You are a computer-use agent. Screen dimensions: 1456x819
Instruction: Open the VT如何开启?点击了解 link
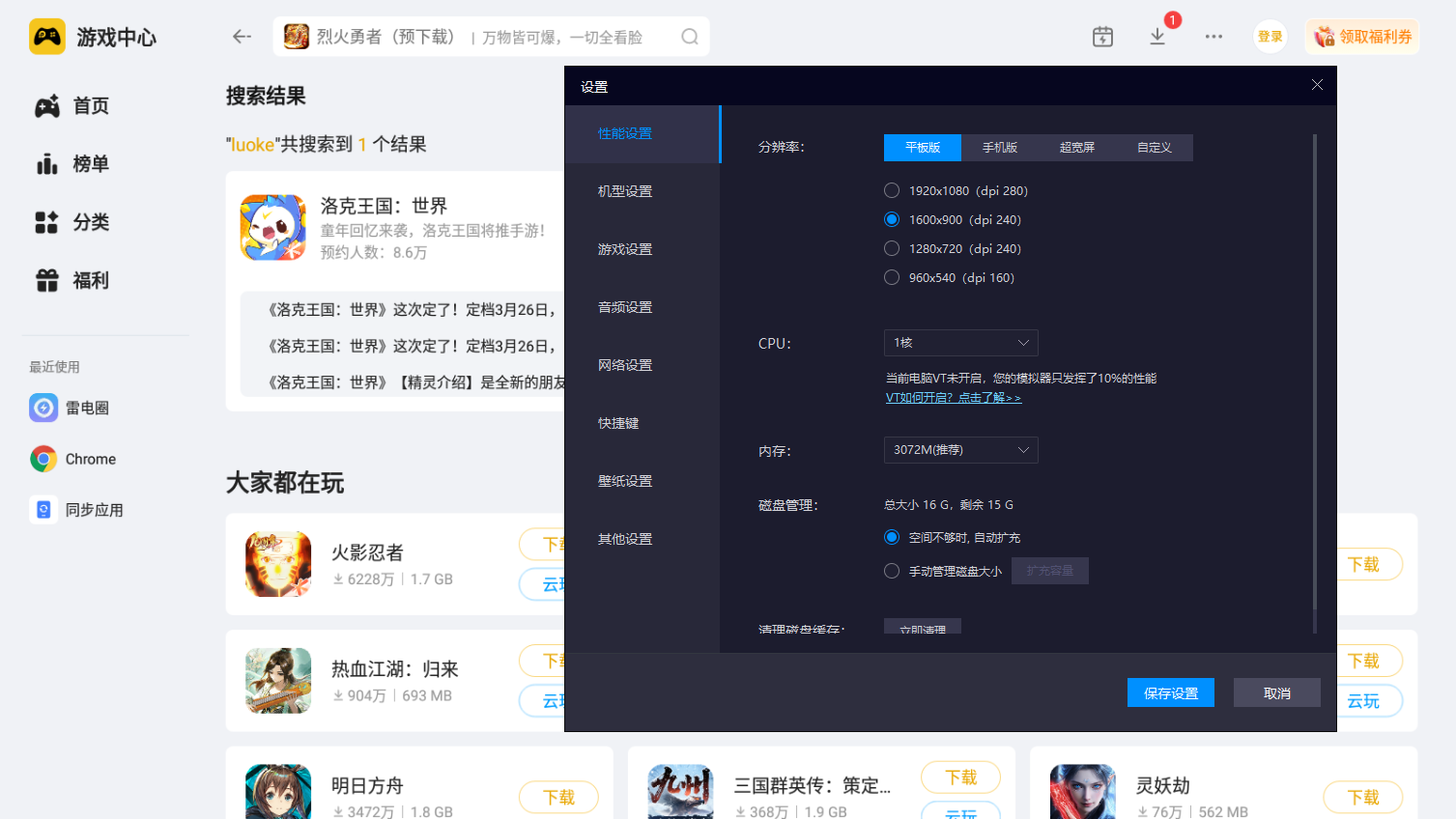954,398
